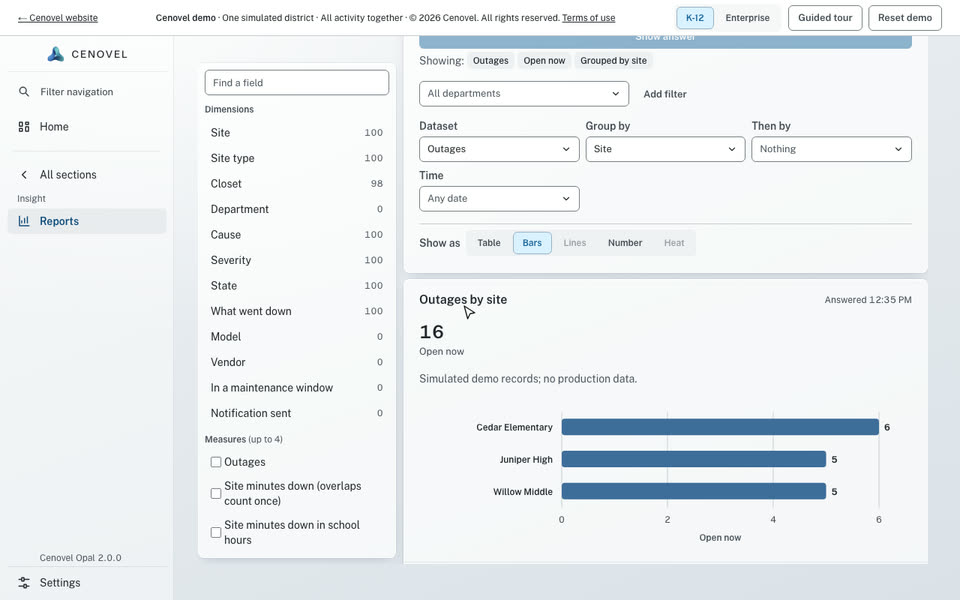Click the Cenovel logo icon
Screen dimensions: 960x600
coord(56,54)
